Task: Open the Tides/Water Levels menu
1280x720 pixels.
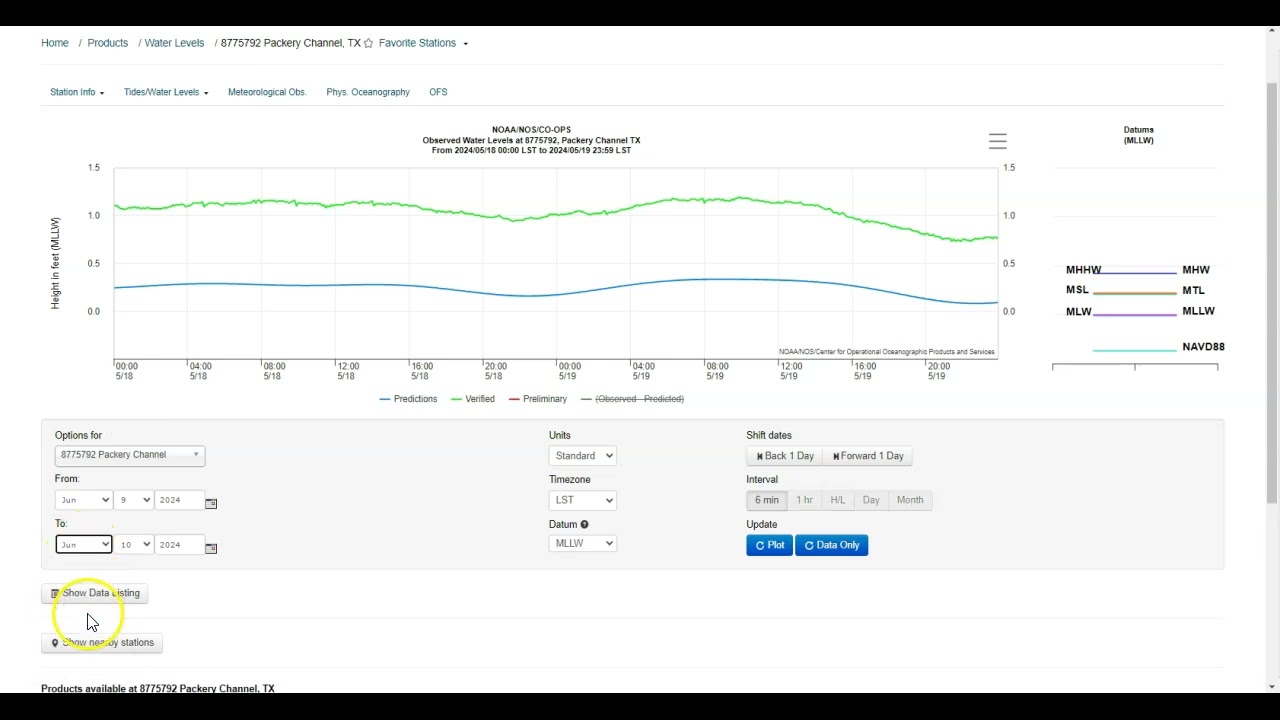Action: (x=166, y=92)
